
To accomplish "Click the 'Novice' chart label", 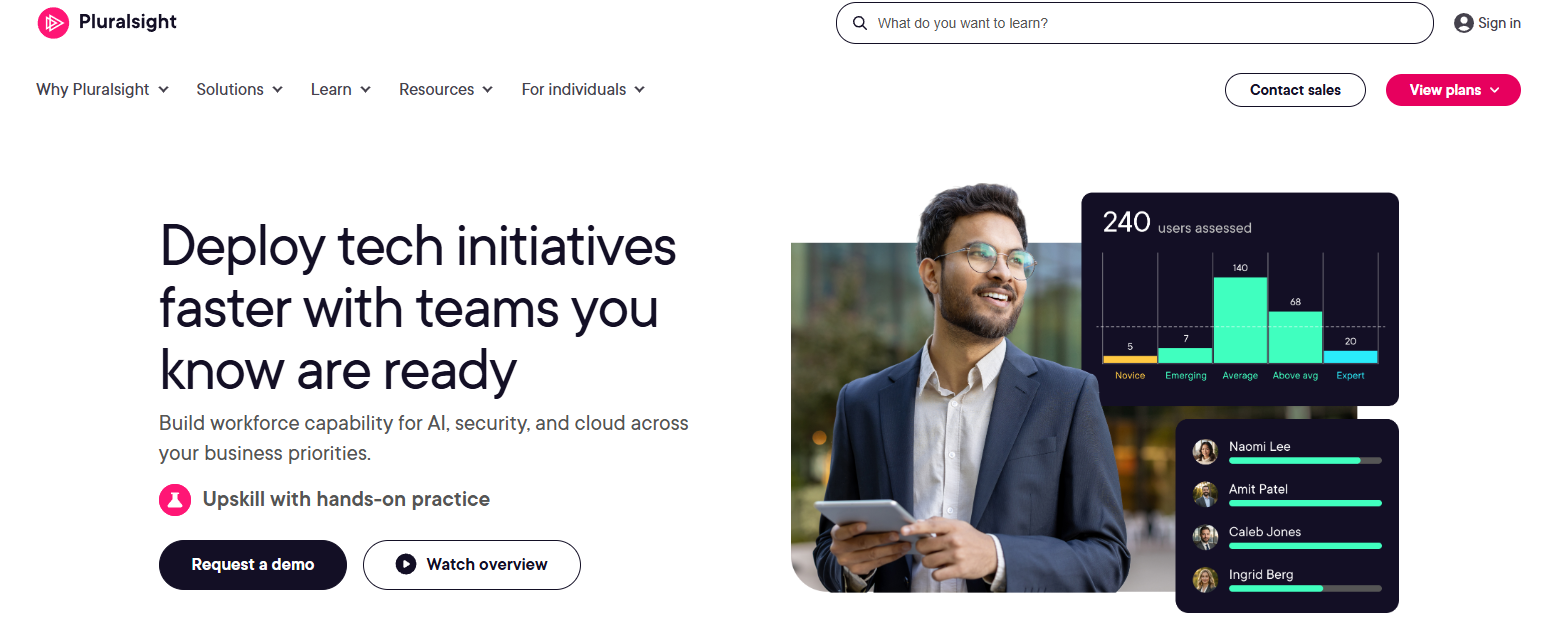I will click(x=1130, y=376).
